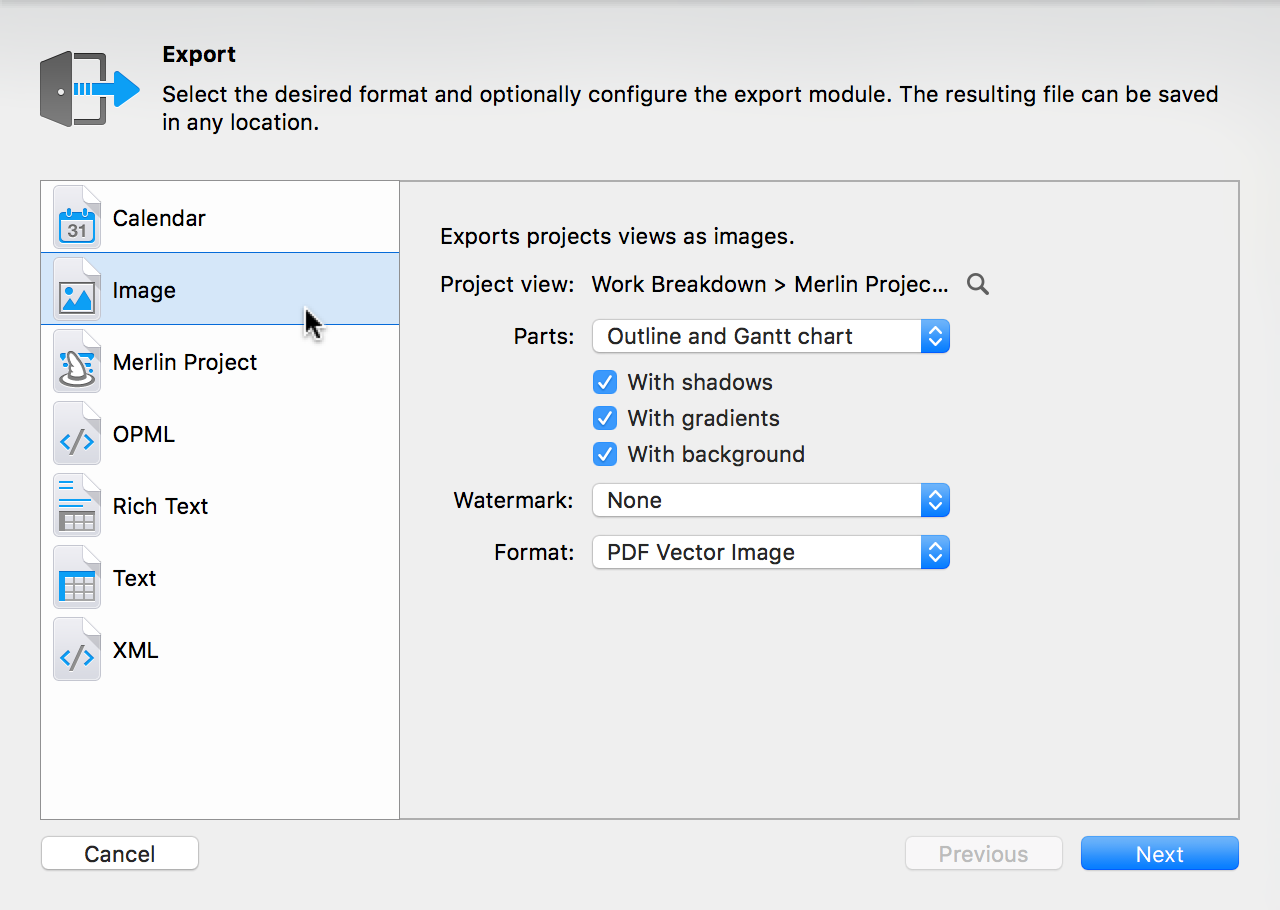
Task: Click the Merlin Project file icon
Action: pos(77,362)
